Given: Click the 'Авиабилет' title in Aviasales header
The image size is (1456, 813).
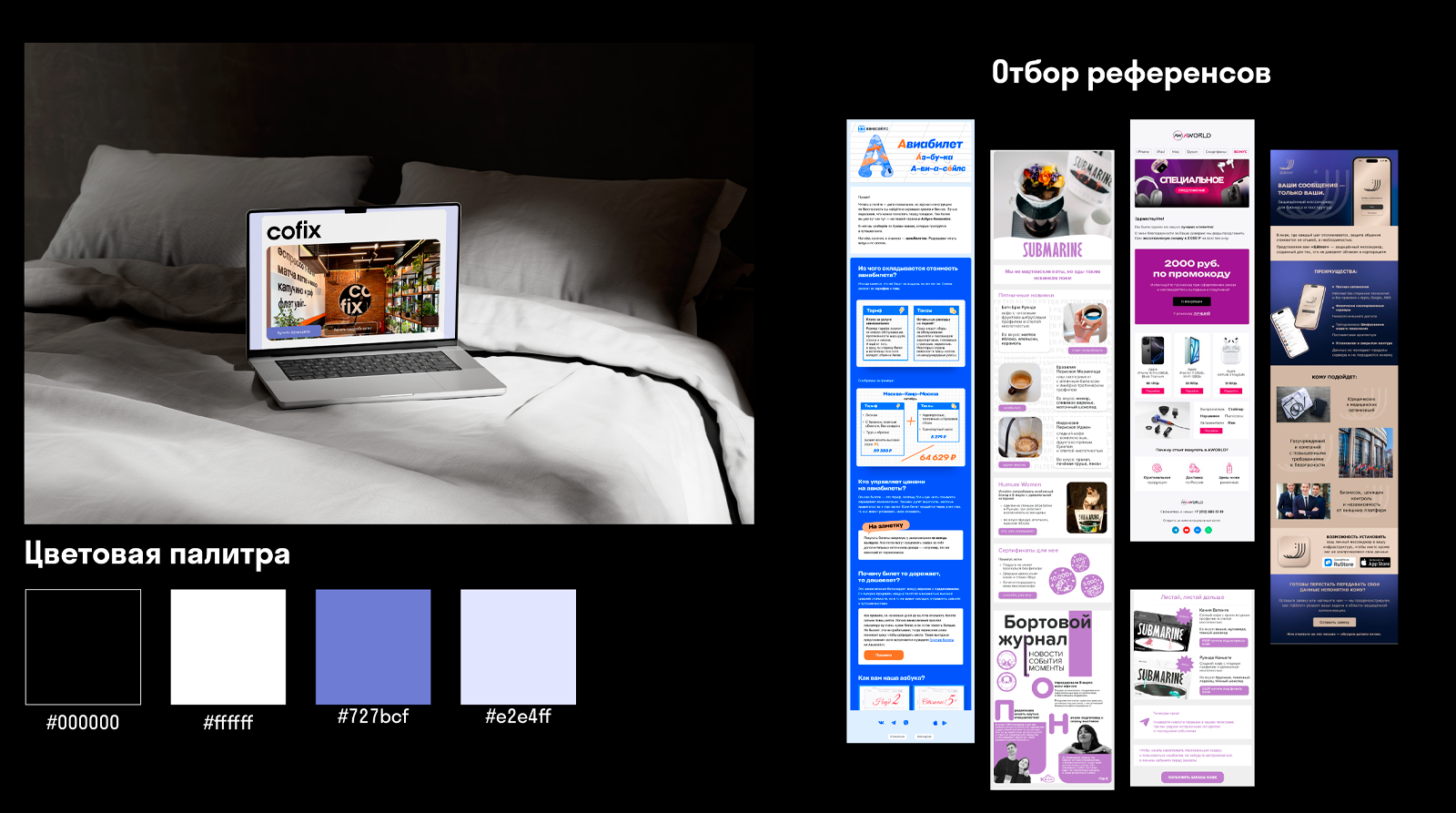Looking at the screenshot, I should (x=929, y=144).
